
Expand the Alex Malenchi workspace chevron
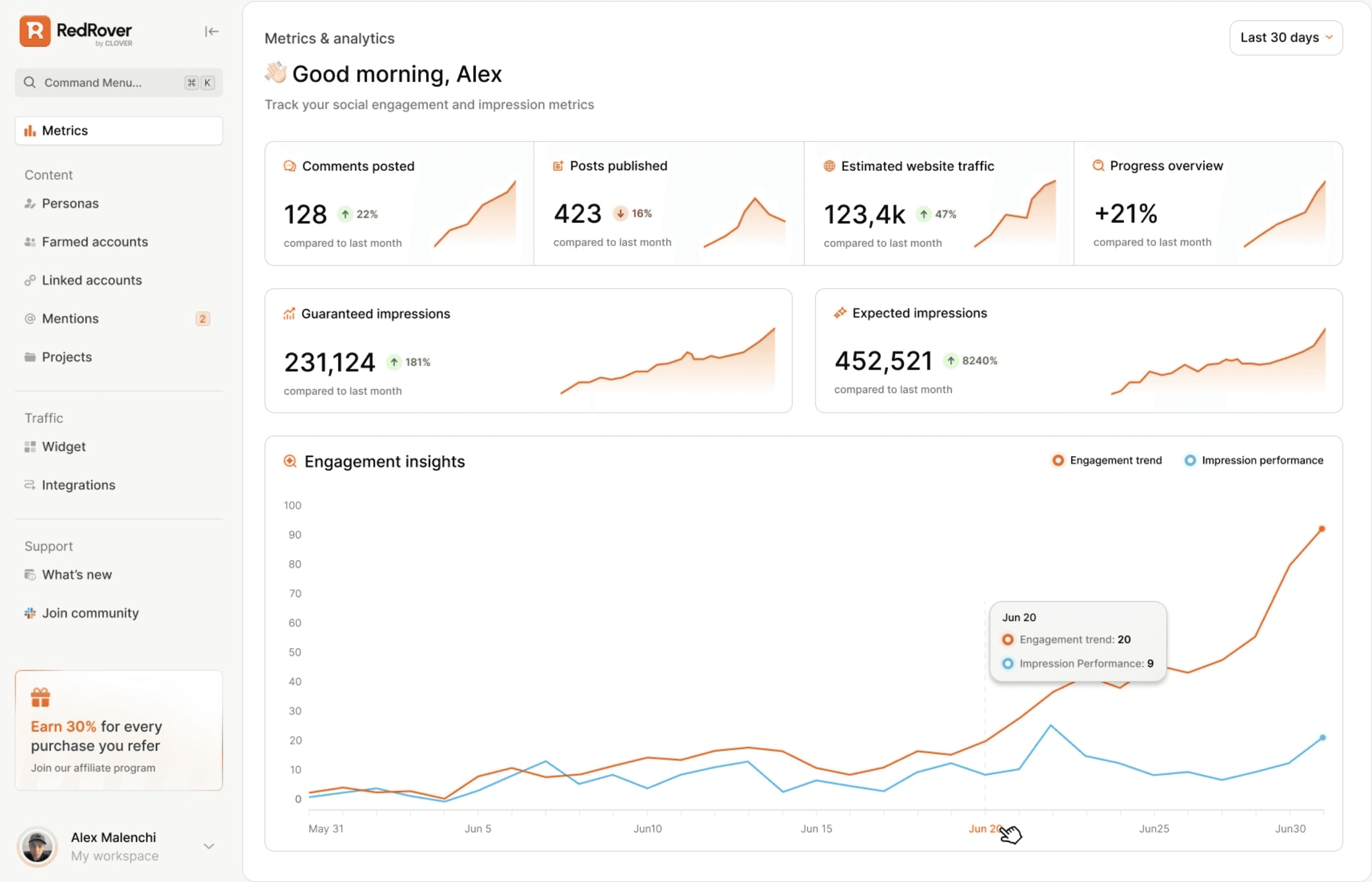[x=209, y=846]
